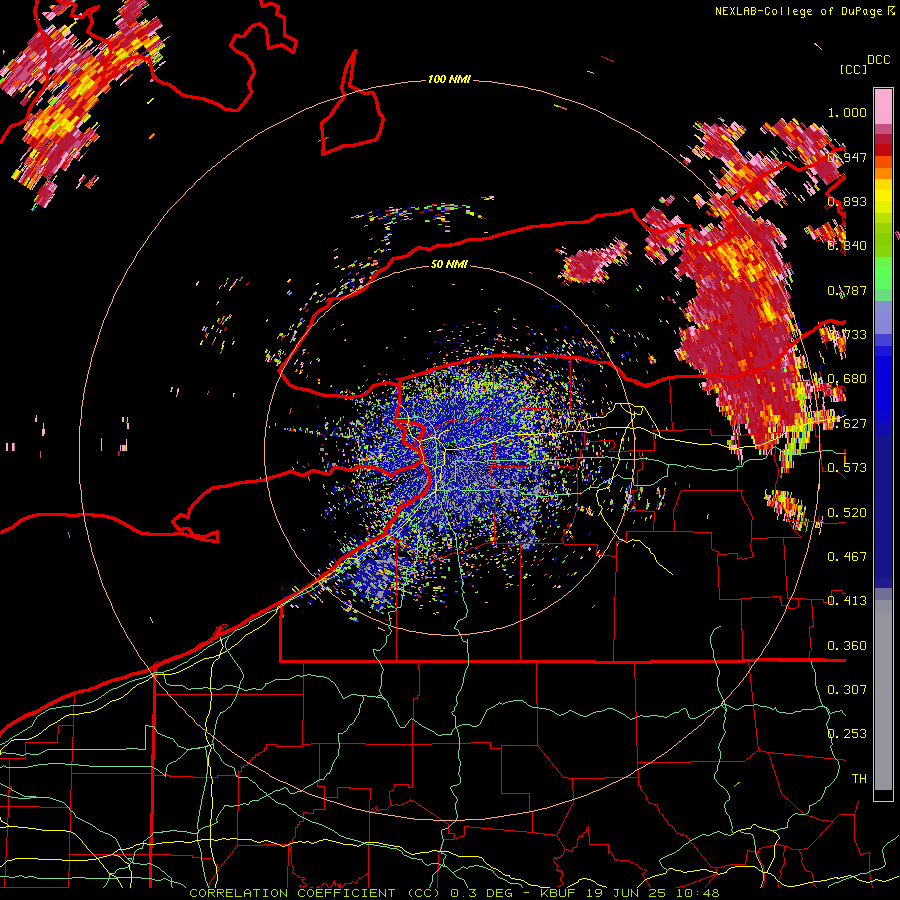The width and height of the screenshot is (900, 900).
Task: Click the 0.680 legend value
Action: click(x=847, y=379)
